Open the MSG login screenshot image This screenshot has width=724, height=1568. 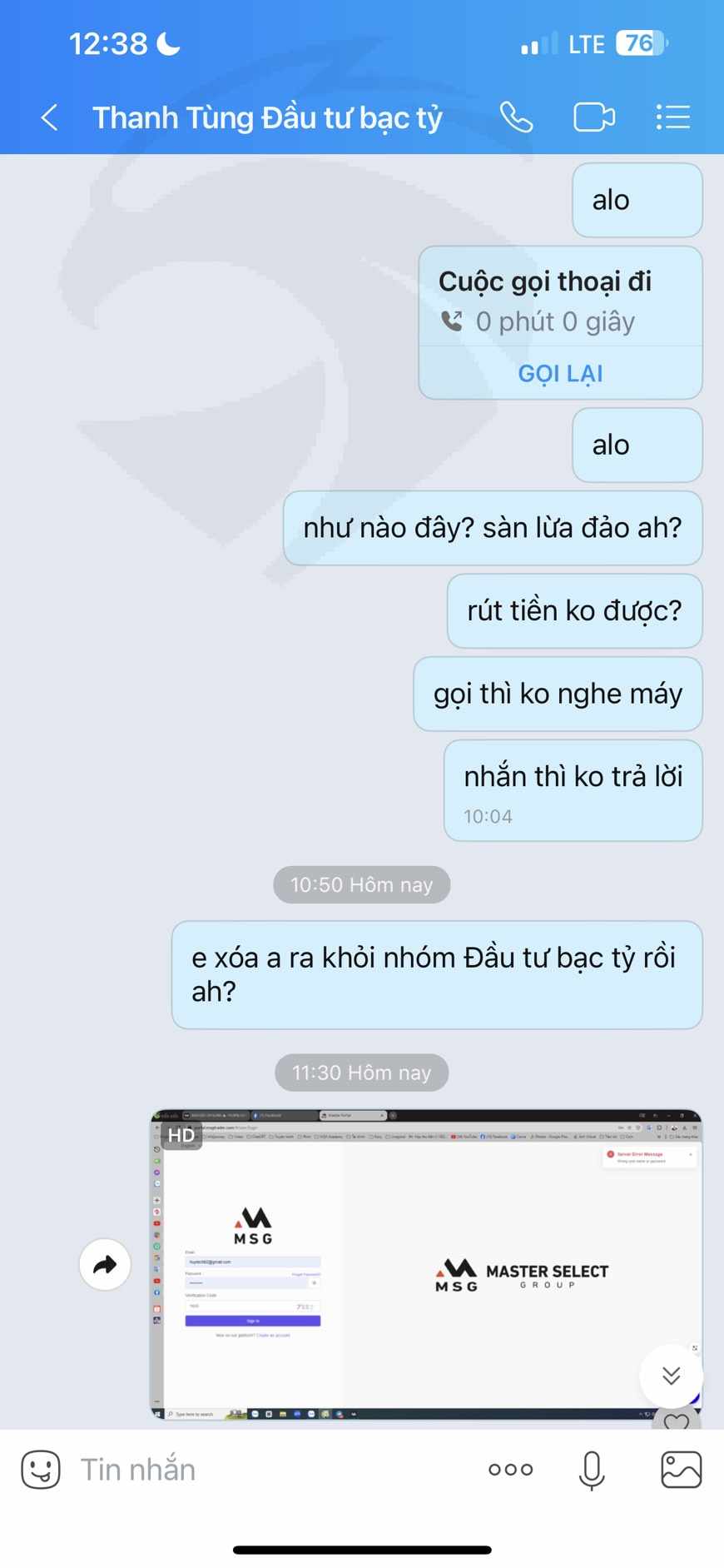click(425, 1264)
